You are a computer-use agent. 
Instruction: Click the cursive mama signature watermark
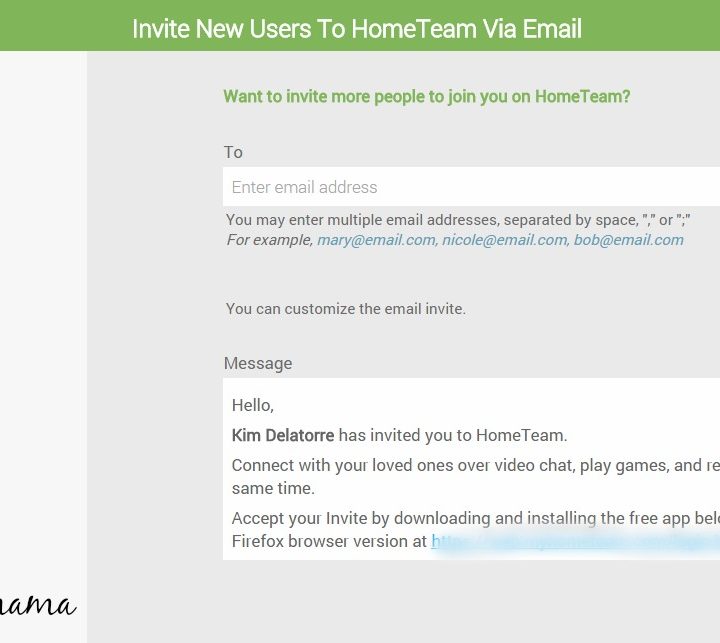[x=38, y=605]
